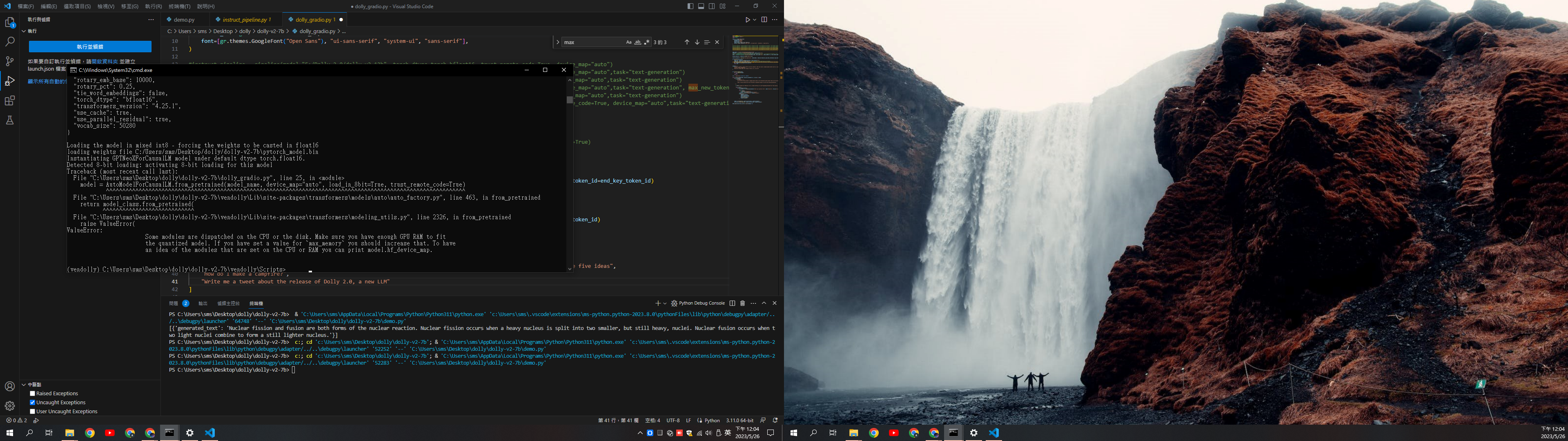
Task: Switch to the demo.py editor tab
Action: 184,20
